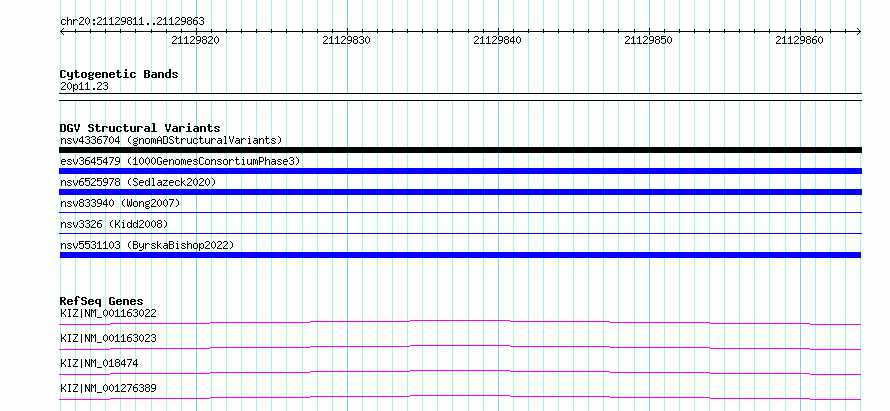This screenshot has width=890, height=411.
Task: Click the thin blue line under nsv3326
Action: (460, 233)
